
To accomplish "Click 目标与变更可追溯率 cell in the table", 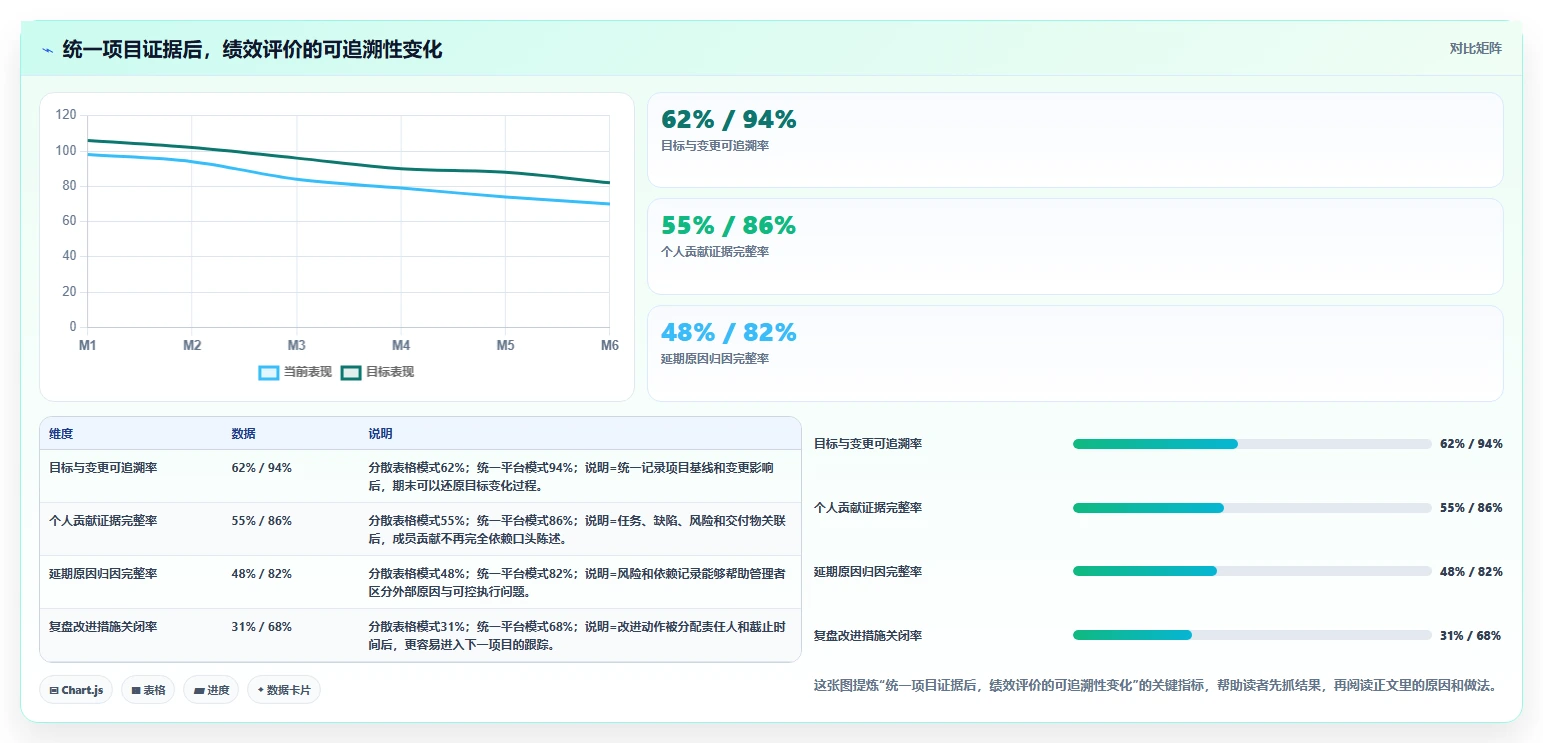I will coord(103,467).
